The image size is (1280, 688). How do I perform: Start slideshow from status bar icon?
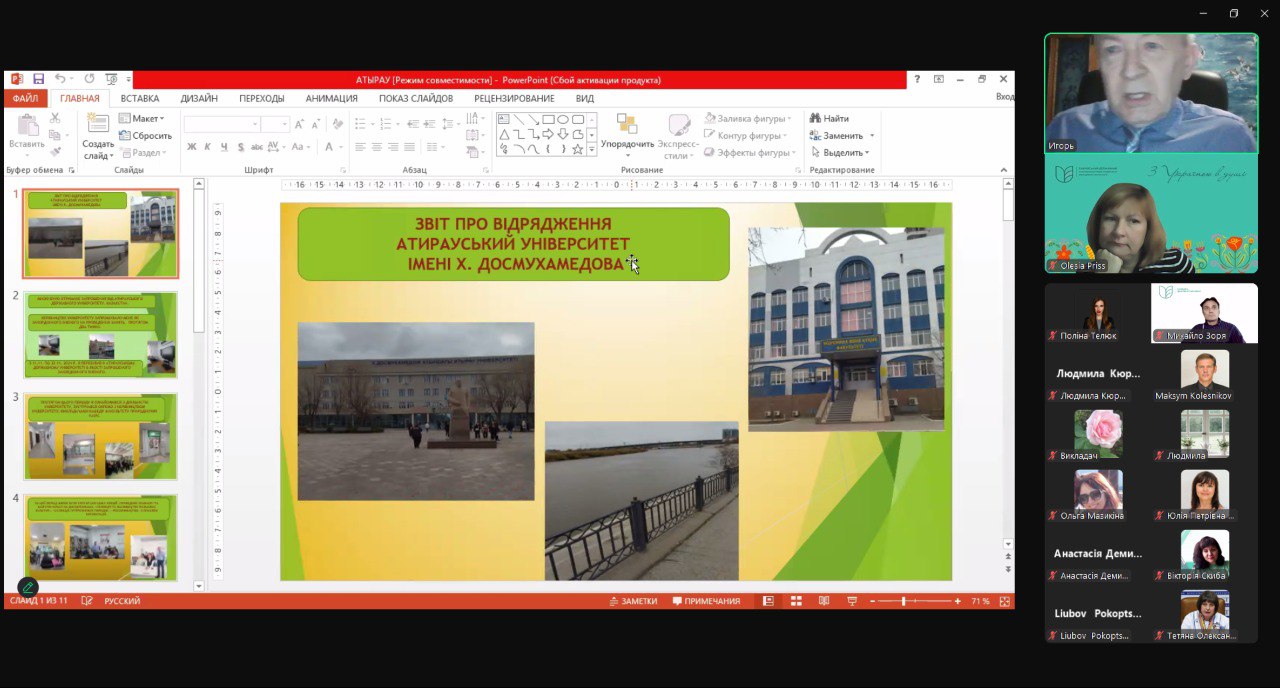pos(851,601)
